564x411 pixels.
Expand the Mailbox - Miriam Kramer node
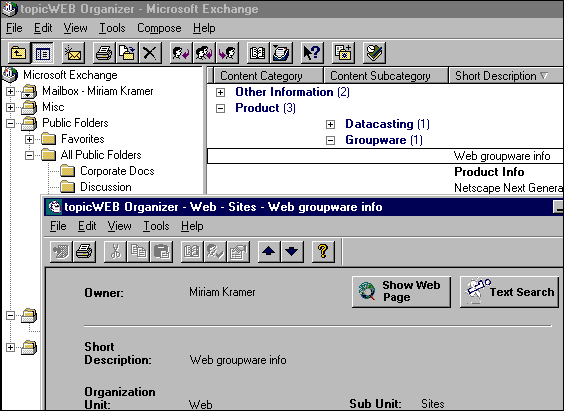pos(10,91)
